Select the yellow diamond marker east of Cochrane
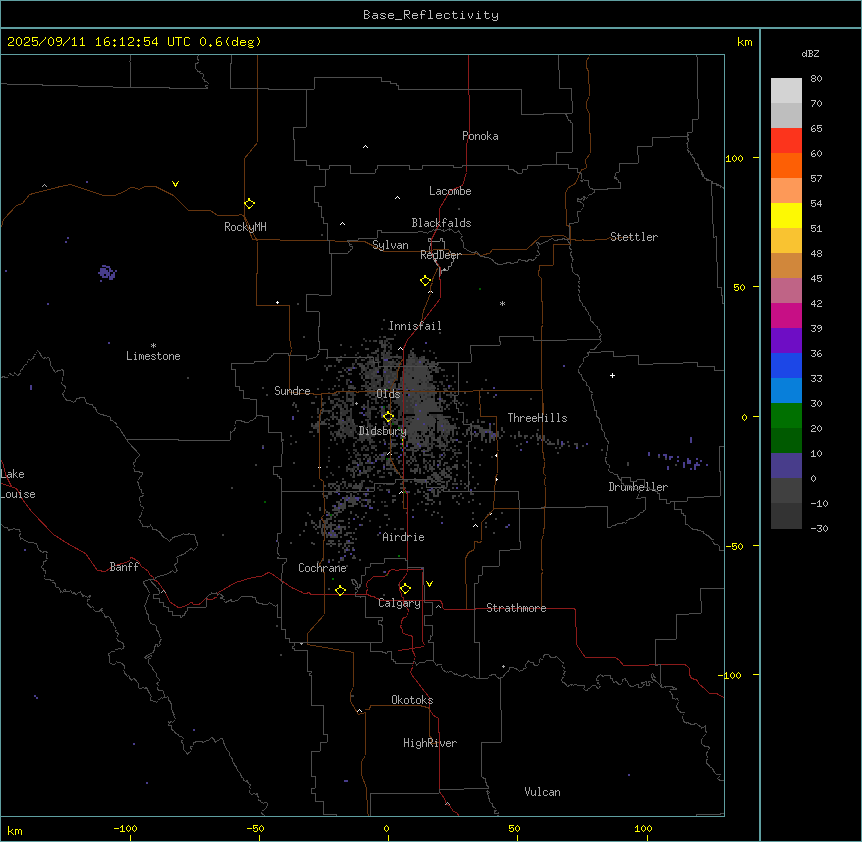The height and width of the screenshot is (842, 862). (340, 590)
